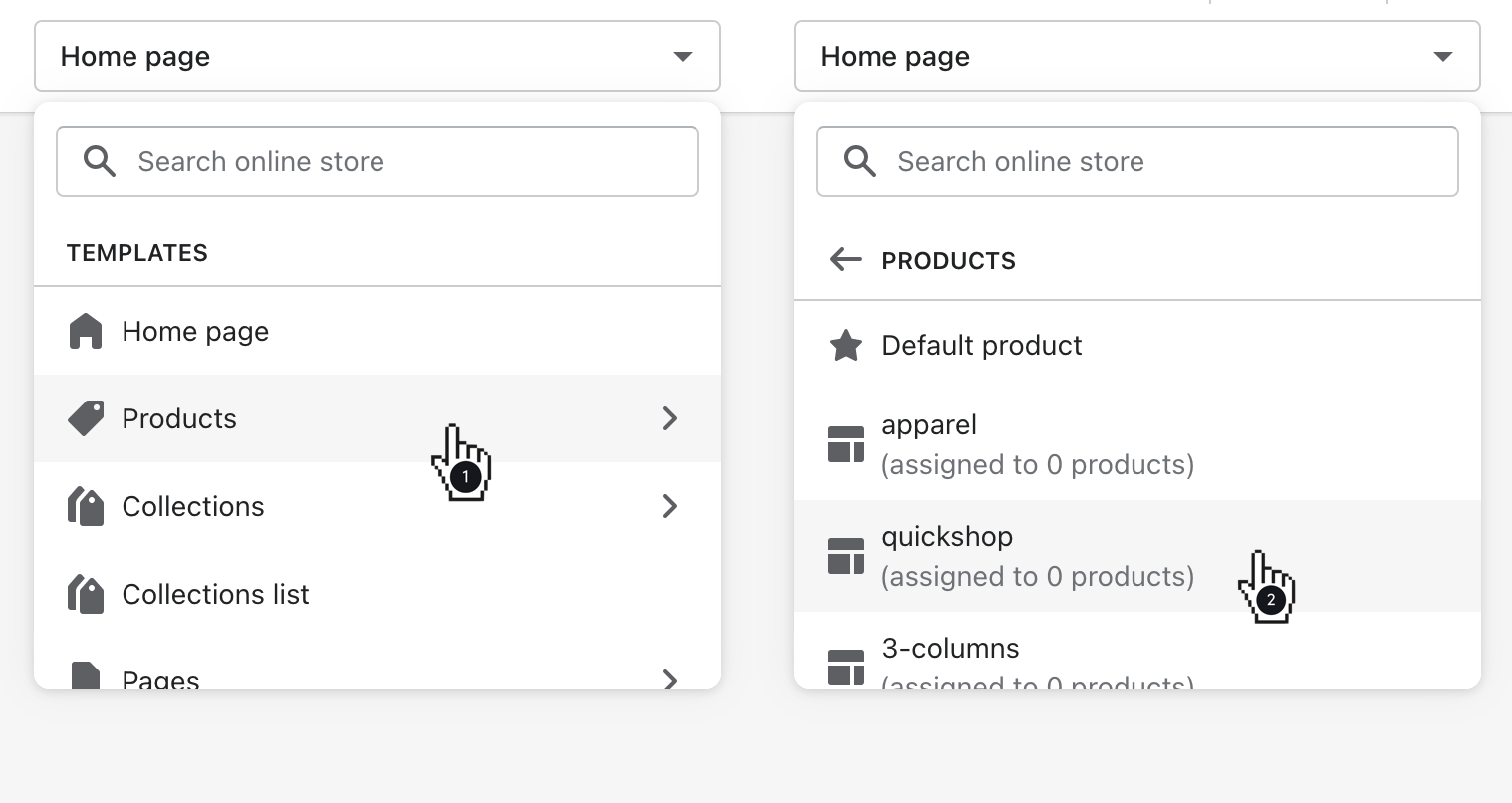Expand the Collections submenu chevron
Viewport: 1512px width, 803px height.
tap(670, 506)
